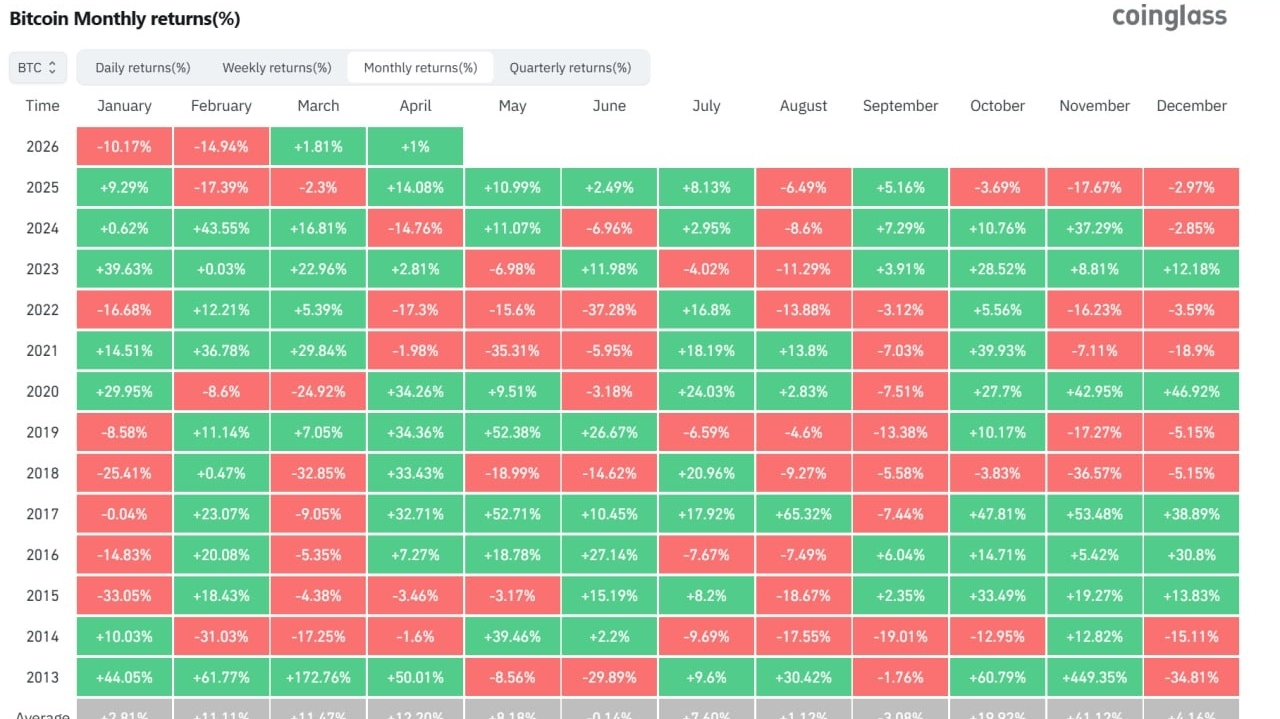The image size is (1280, 719).
Task: Click the September column header
Action: click(900, 106)
